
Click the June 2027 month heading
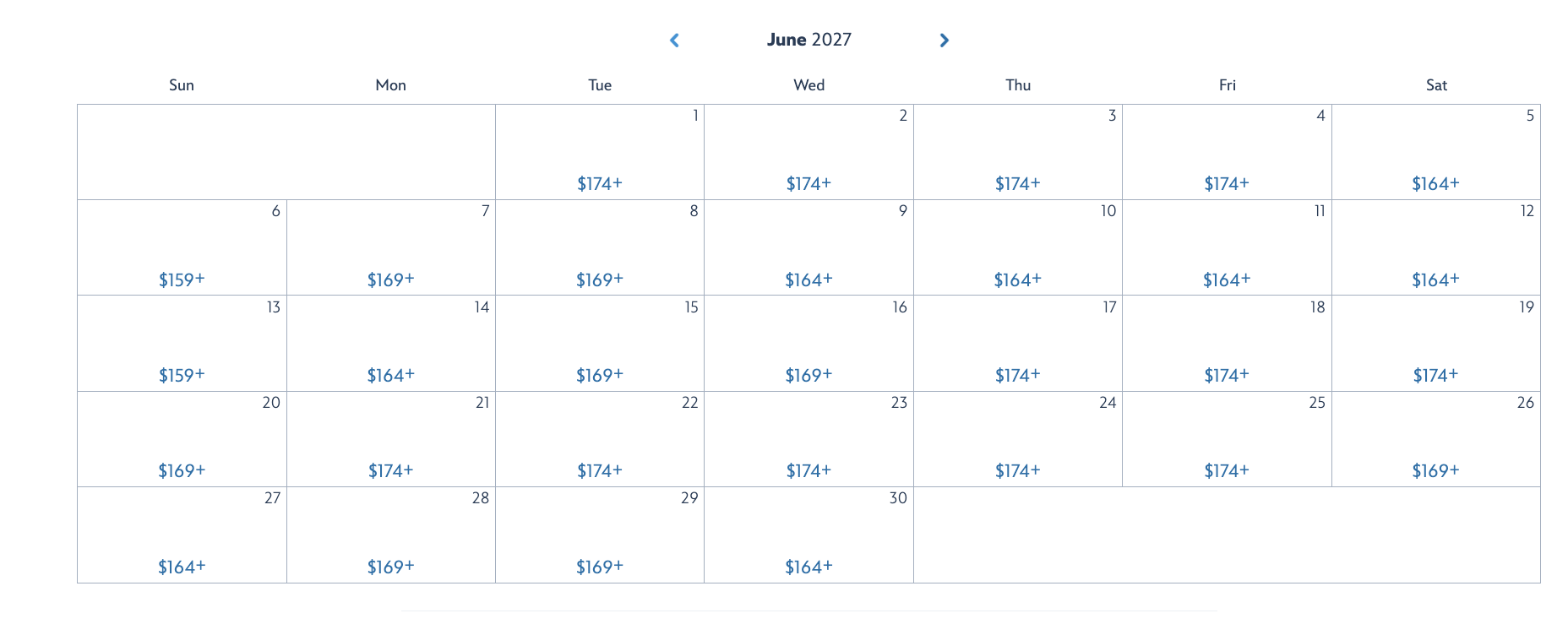pos(808,40)
